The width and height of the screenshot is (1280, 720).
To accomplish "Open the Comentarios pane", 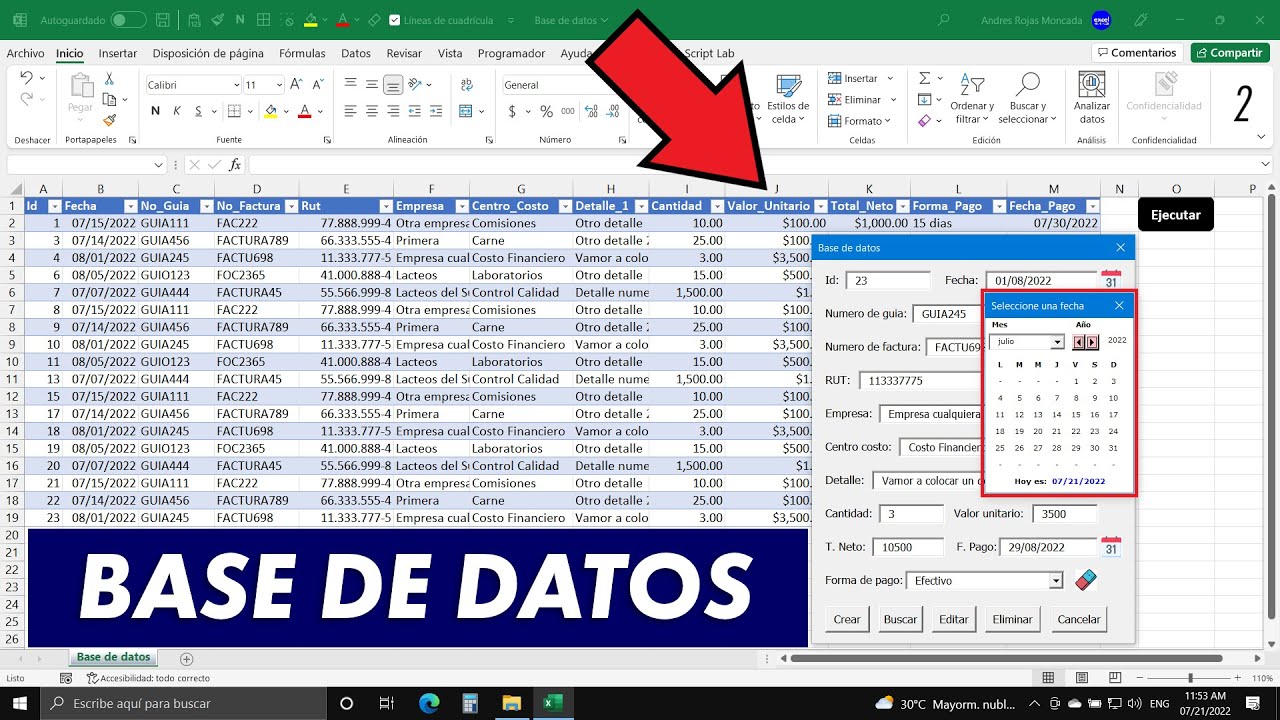I will pyautogui.click(x=1137, y=53).
